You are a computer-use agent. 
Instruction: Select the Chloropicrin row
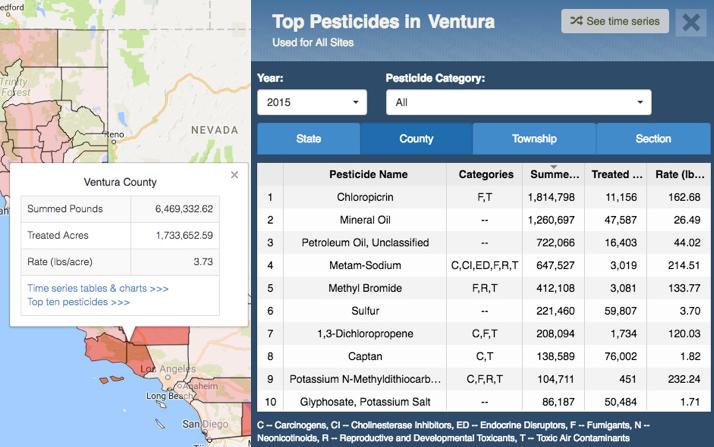tap(368, 197)
